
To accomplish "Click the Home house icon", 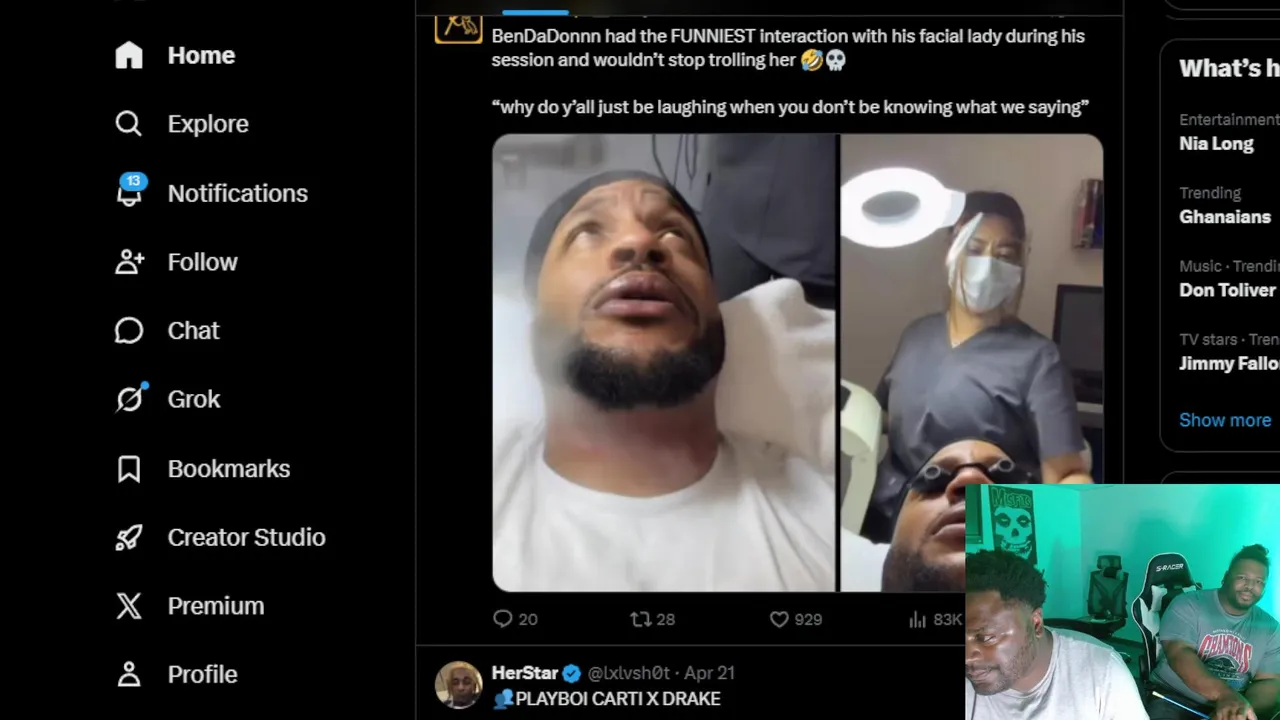I will pyautogui.click(x=129, y=55).
